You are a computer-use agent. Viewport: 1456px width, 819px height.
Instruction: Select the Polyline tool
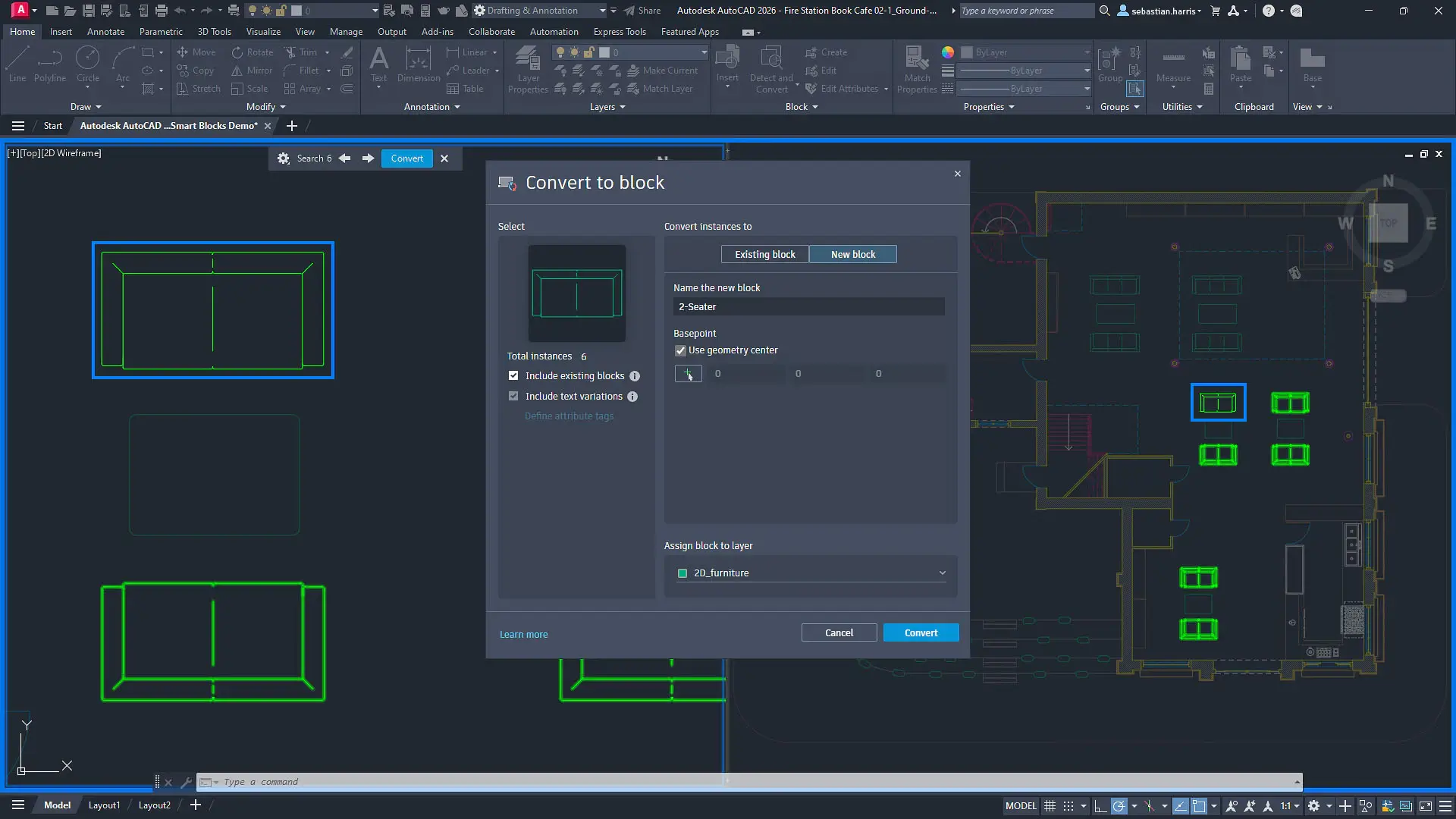click(49, 67)
